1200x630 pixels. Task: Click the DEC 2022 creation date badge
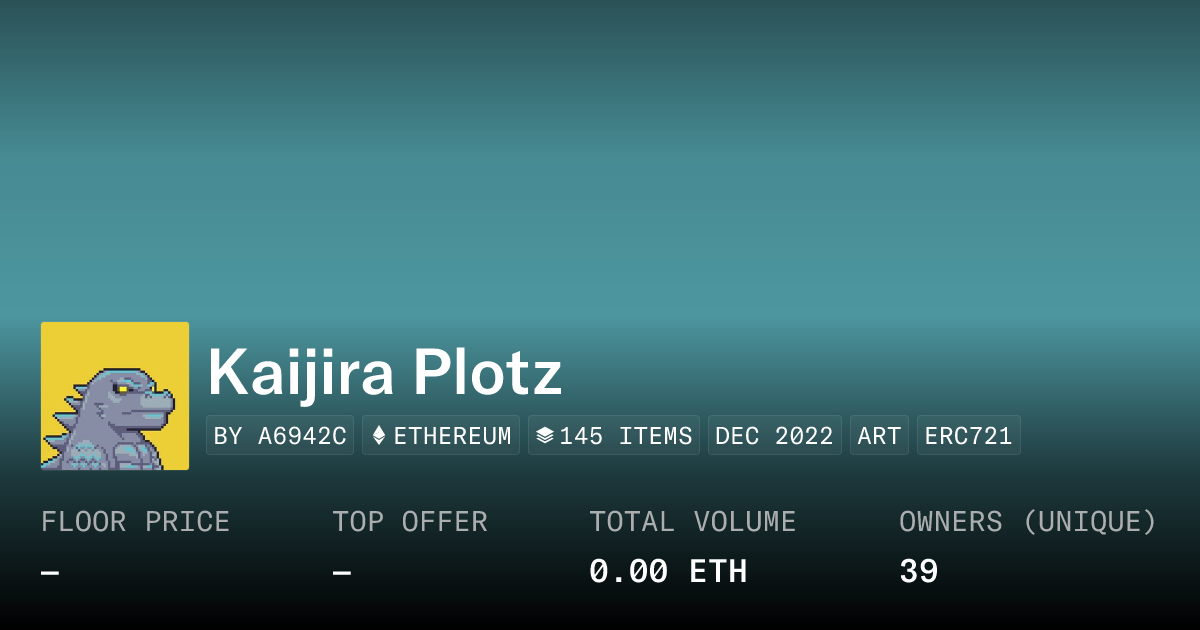point(775,436)
